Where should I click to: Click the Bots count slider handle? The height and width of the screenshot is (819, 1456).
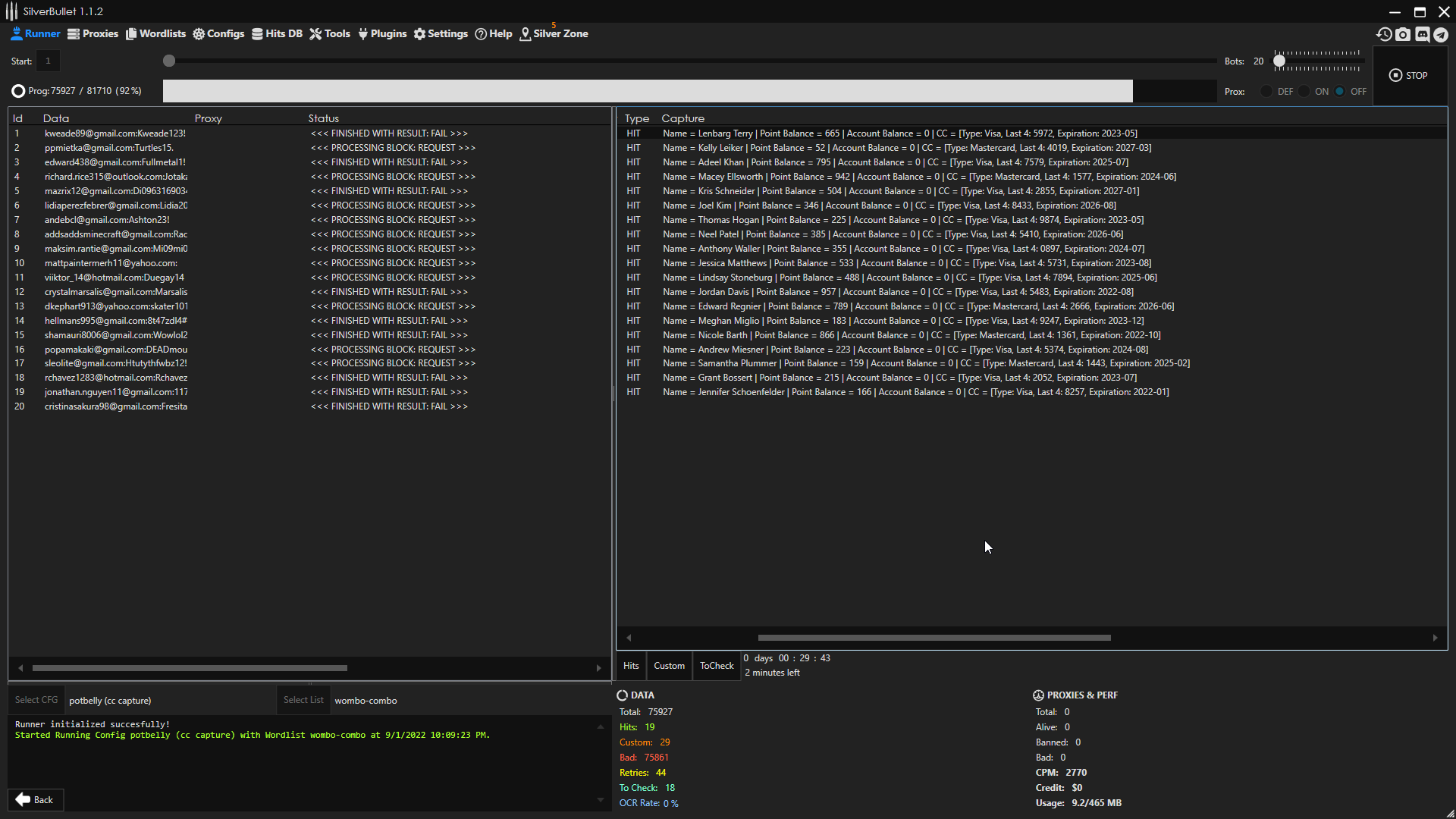point(1279,61)
